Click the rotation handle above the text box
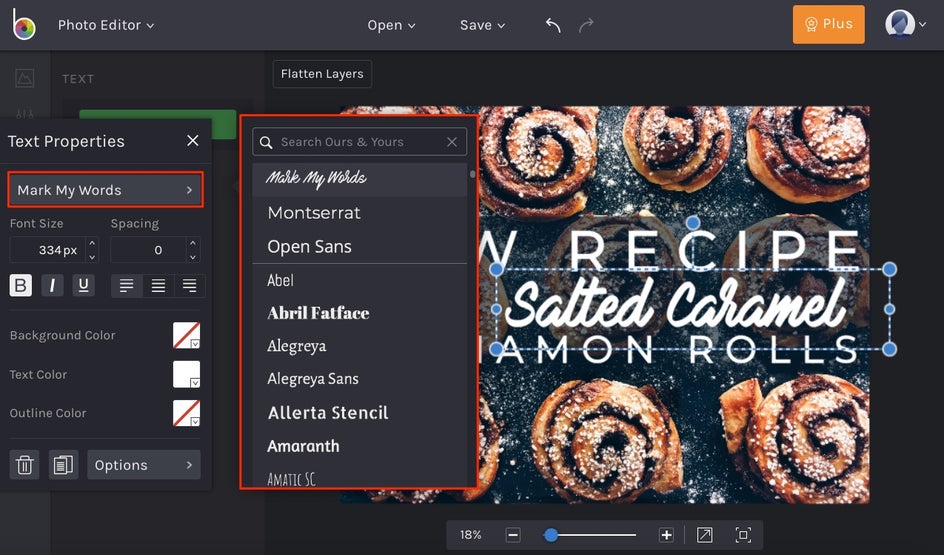The image size is (944, 555). (x=693, y=223)
